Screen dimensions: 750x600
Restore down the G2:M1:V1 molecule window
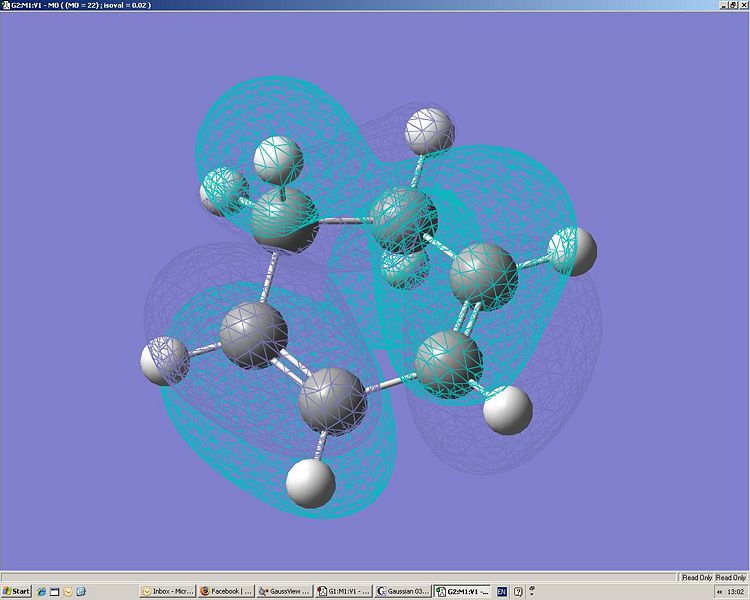[x=733, y=5]
